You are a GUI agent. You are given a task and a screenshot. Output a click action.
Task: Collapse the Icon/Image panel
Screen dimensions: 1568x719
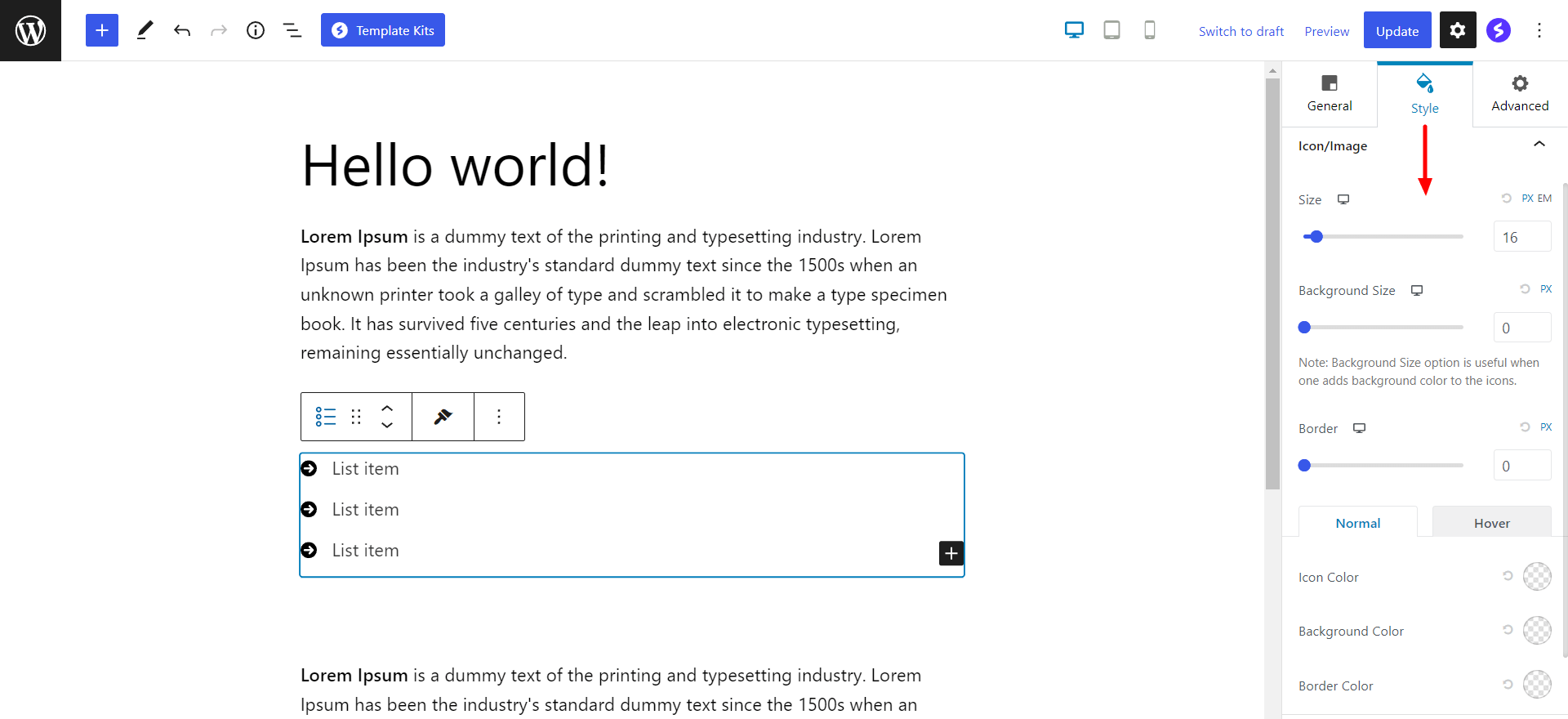(x=1539, y=145)
